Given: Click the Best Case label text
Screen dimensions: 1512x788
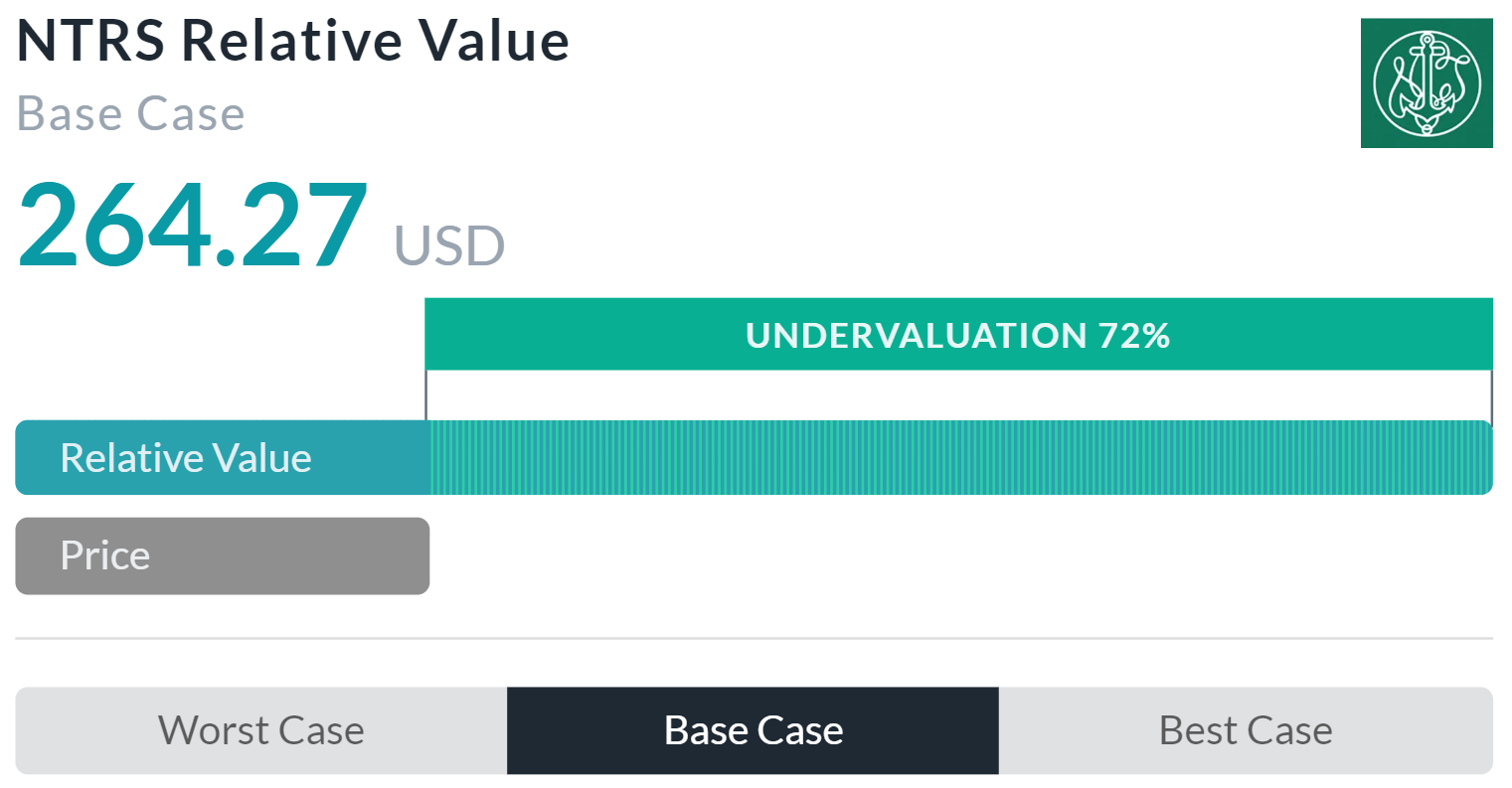Looking at the screenshot, I should coord(1246,730).
